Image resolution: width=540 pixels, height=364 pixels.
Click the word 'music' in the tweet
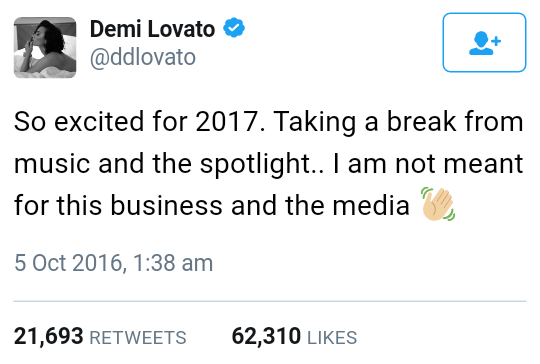click(x=52, y=164)
